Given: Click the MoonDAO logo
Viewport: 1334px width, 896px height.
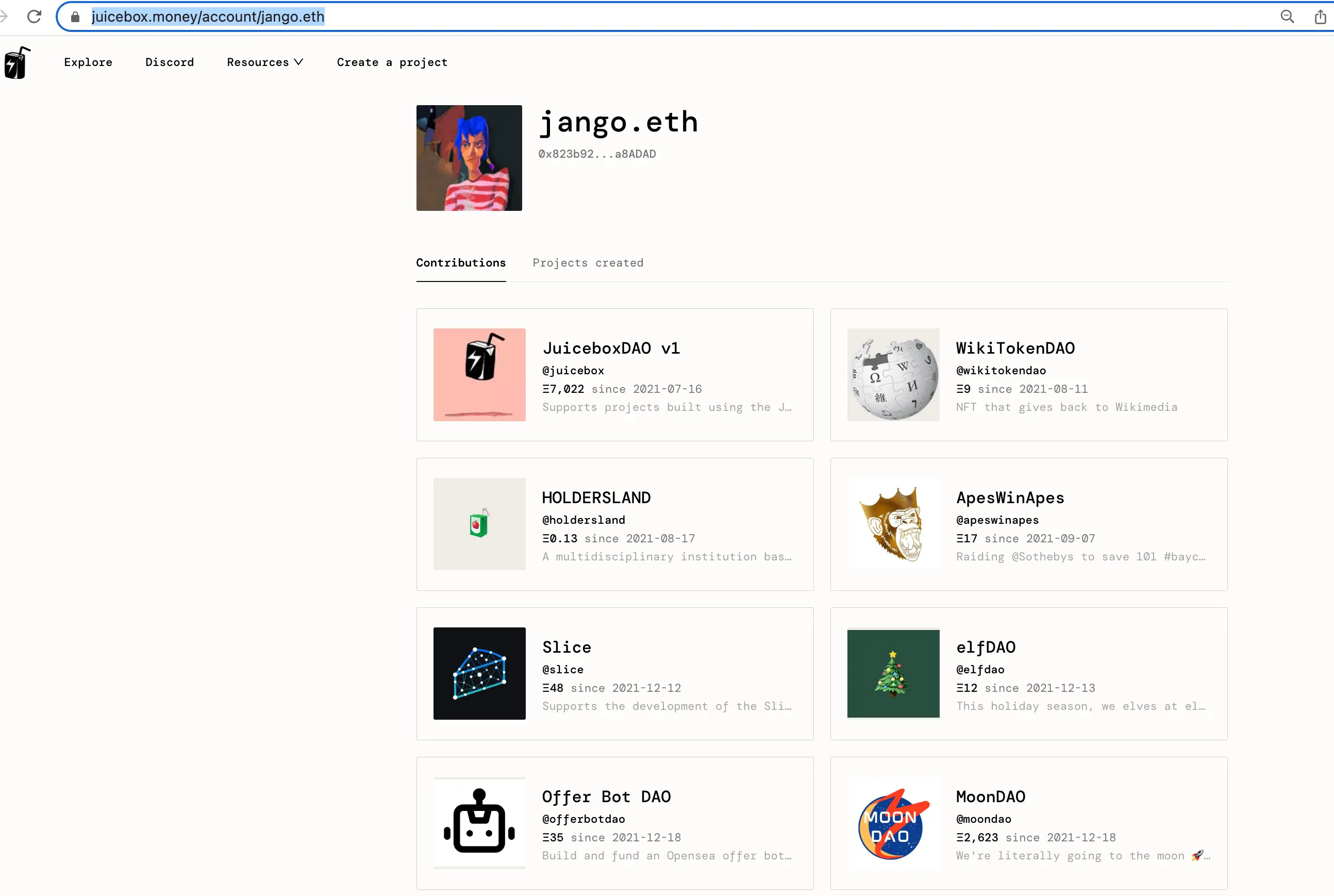Looking at the screenshot, I should (x=892, y=823).
